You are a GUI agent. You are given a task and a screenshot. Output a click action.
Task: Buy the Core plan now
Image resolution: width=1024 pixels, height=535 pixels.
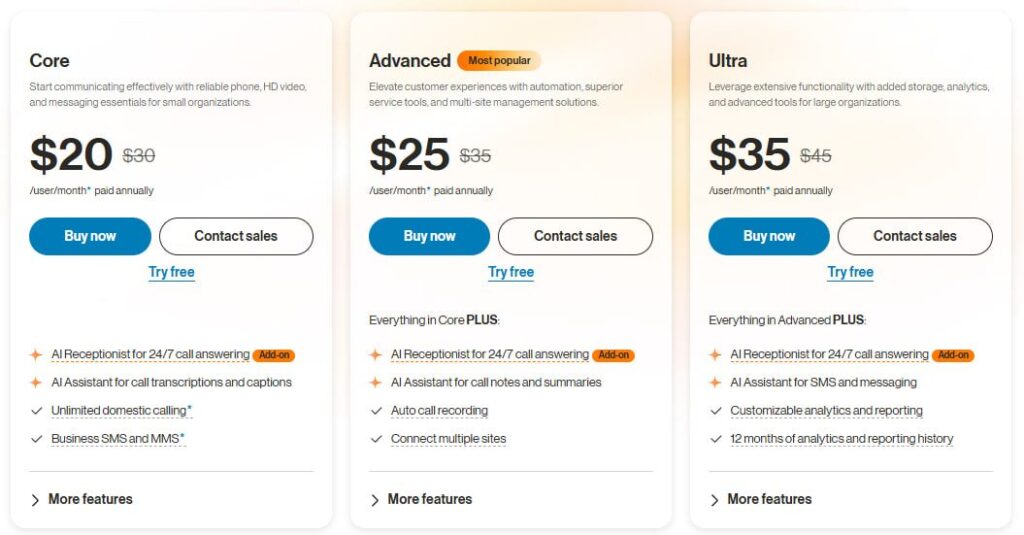point(90,236)
